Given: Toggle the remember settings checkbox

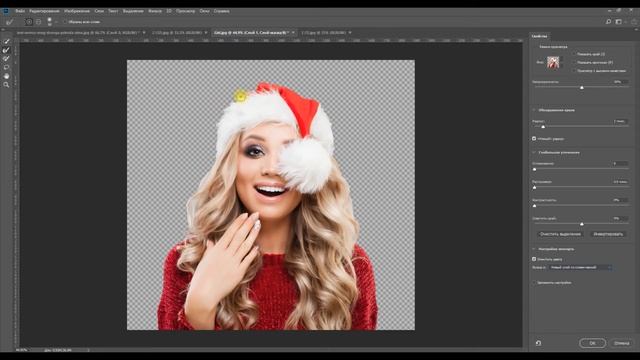Looking at the screenshot, I should [x=534, y=282].
